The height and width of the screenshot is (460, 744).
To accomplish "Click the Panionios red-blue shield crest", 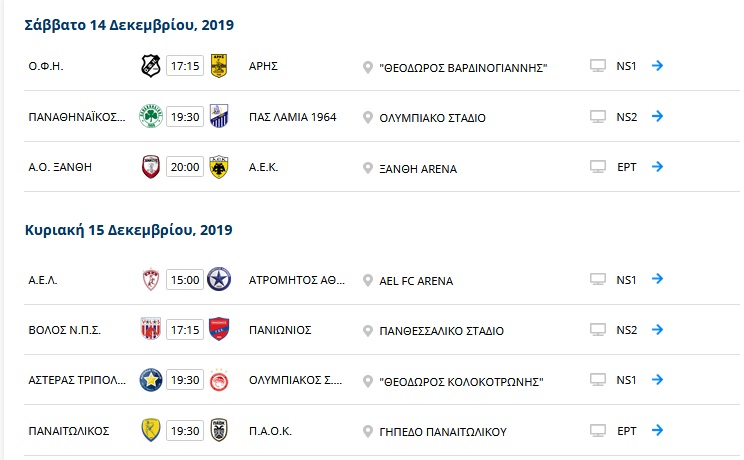I will point(219,329).
